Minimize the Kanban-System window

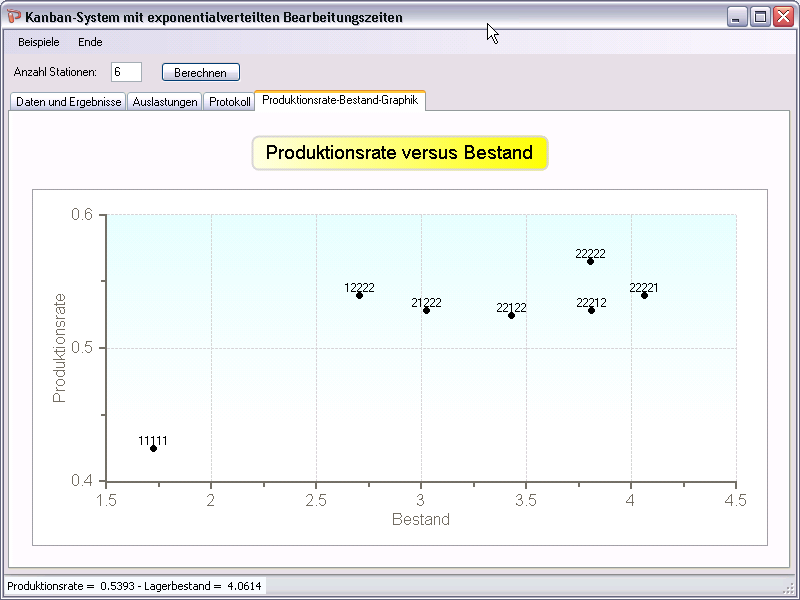[737, 17]
